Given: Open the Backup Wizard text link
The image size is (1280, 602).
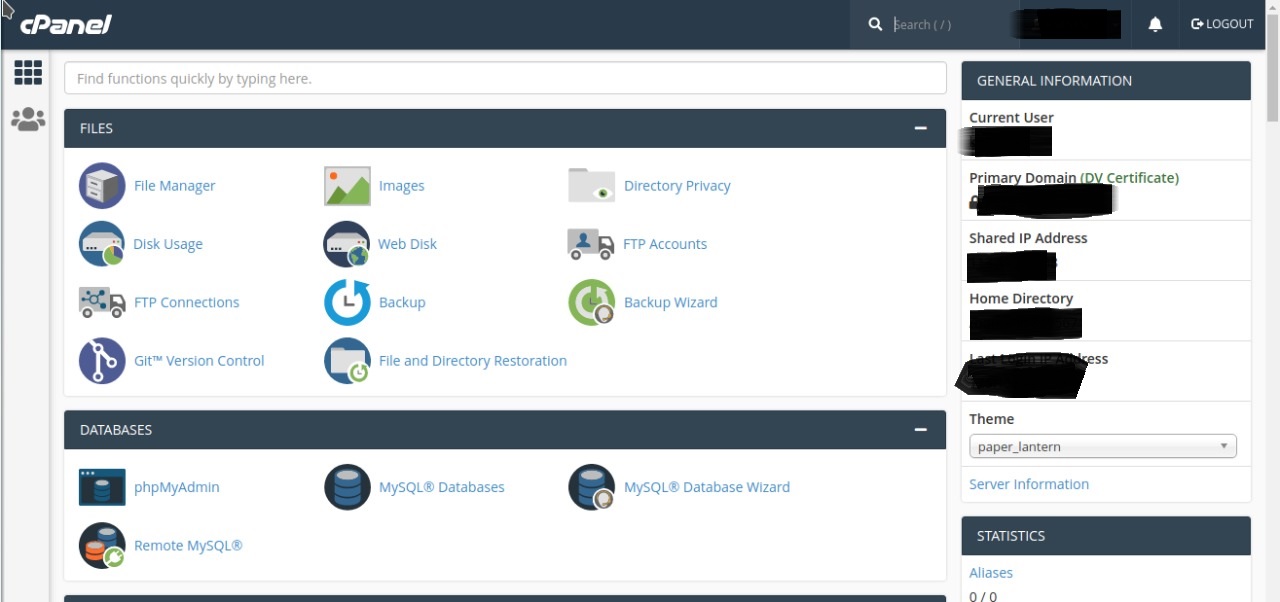Looking at the screenshot, I should coord(670,302).
